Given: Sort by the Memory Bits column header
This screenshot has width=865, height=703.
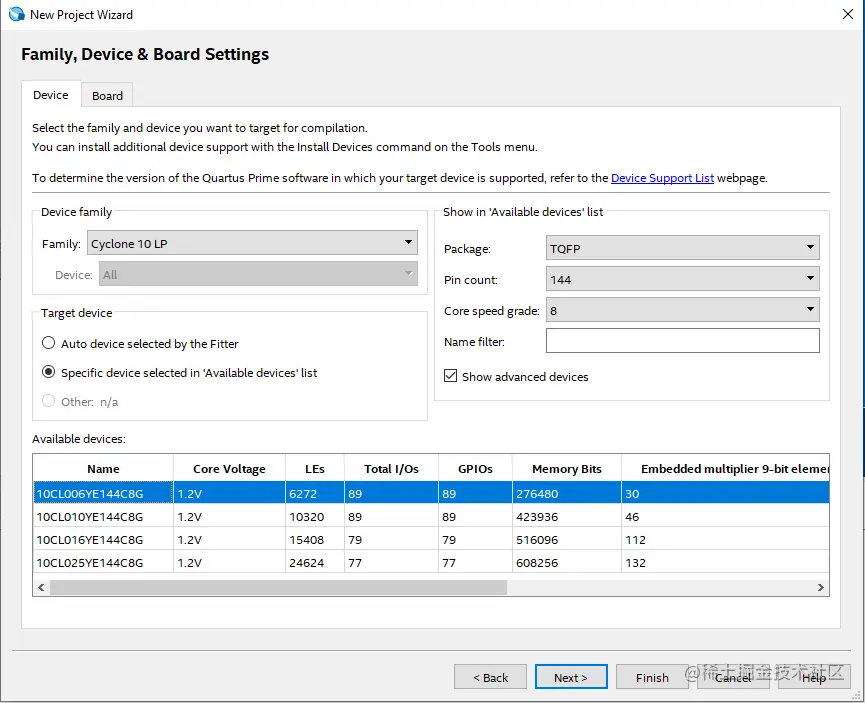Looking at the screenshot, I should (567, 468).
